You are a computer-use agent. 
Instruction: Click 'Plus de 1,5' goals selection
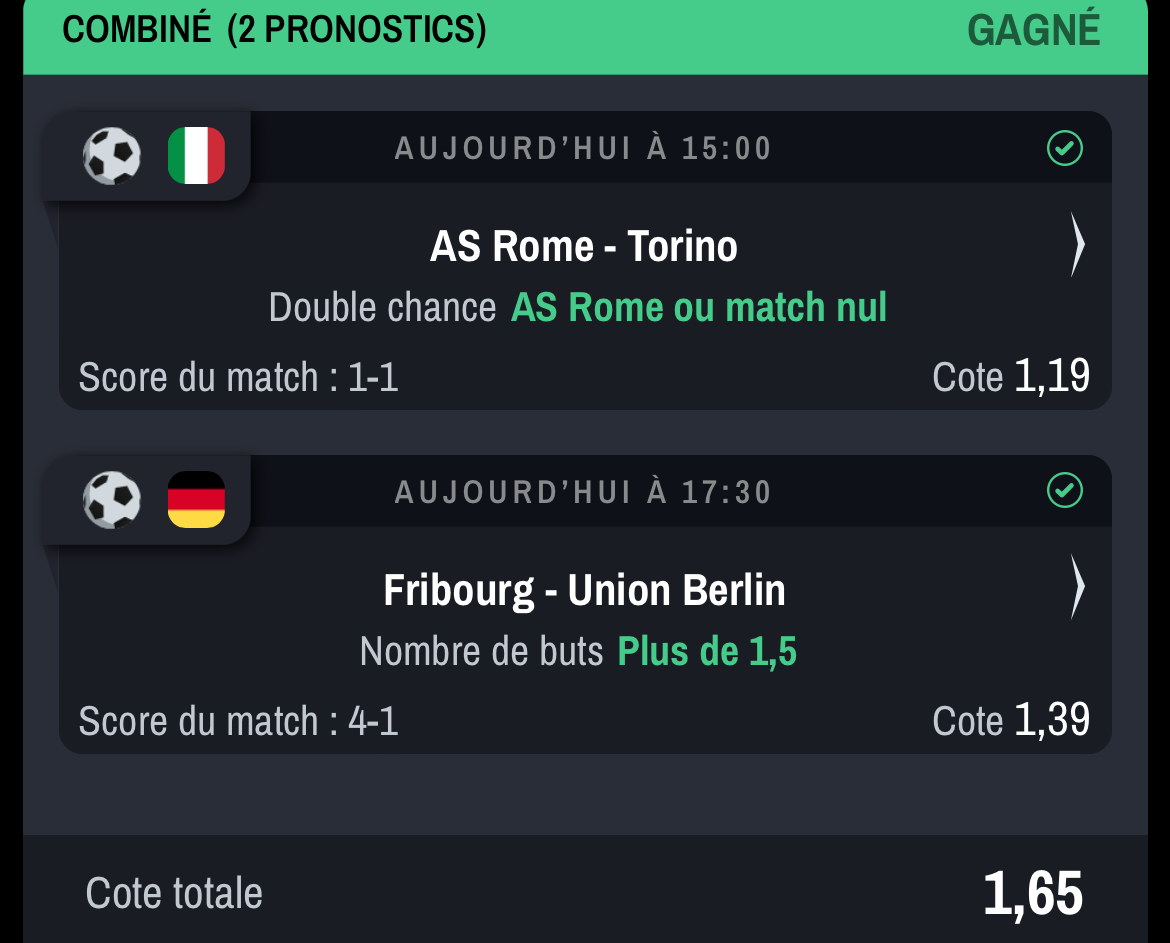point(707,651)
